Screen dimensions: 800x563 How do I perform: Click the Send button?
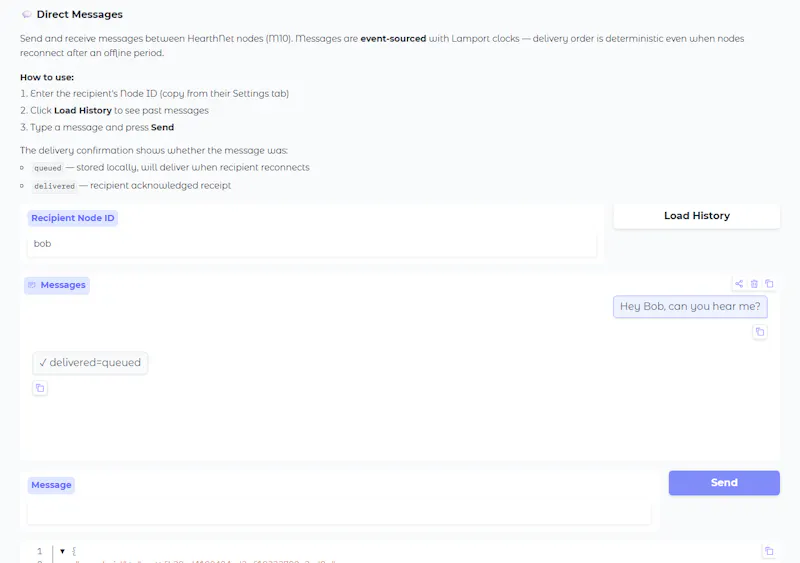(724, 483)
